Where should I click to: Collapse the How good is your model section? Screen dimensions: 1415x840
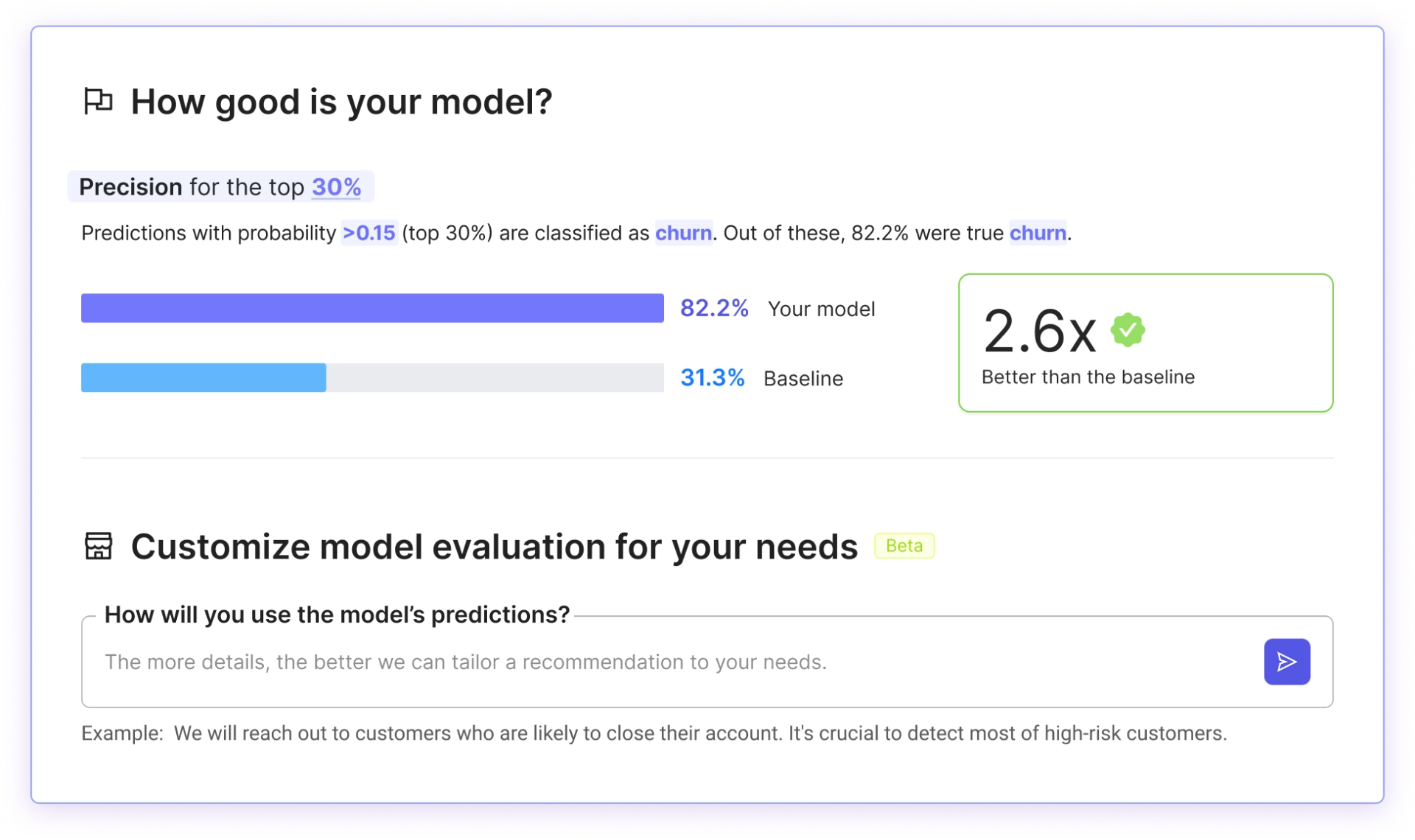[x=341, y=102]
